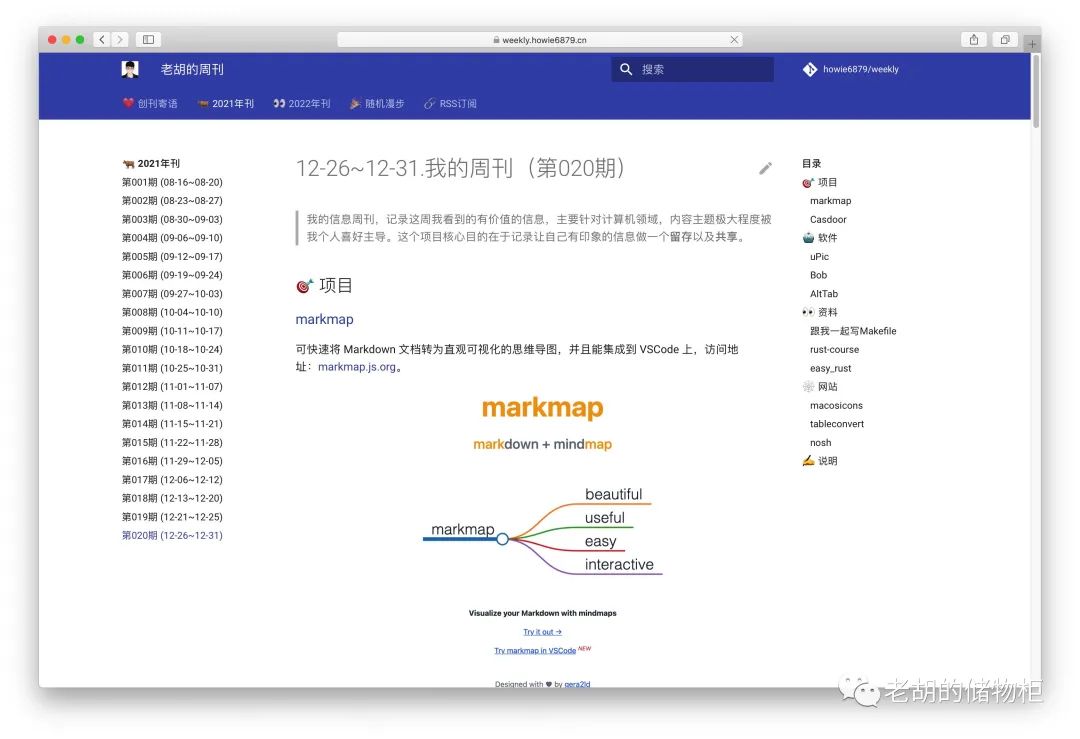Image resolution: width=1080 pixels, height=739 pixels.
Task: Open the Safari tab overview icon
Action: (x=1005, y=39)
